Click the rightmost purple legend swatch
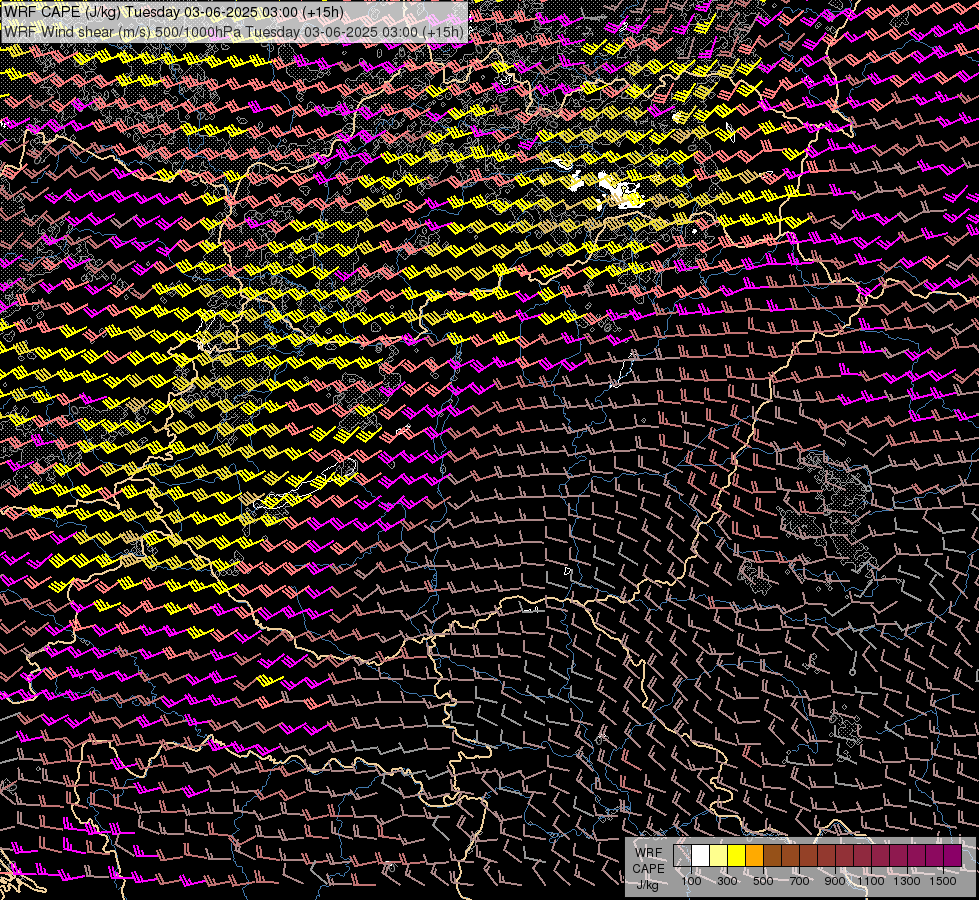 tap(953, 856)
